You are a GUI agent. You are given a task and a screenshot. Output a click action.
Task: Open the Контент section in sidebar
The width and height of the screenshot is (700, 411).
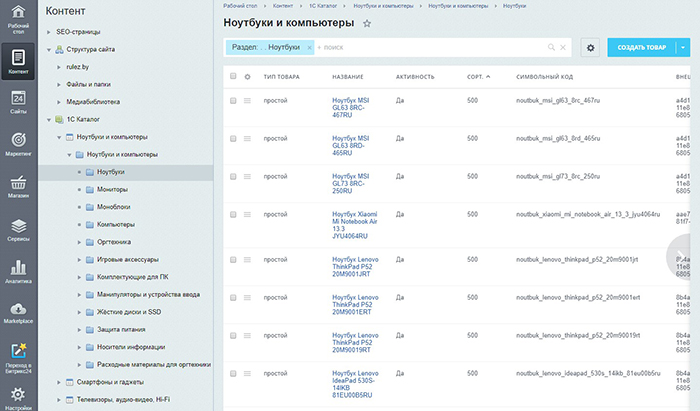click(x=18, y=61)
